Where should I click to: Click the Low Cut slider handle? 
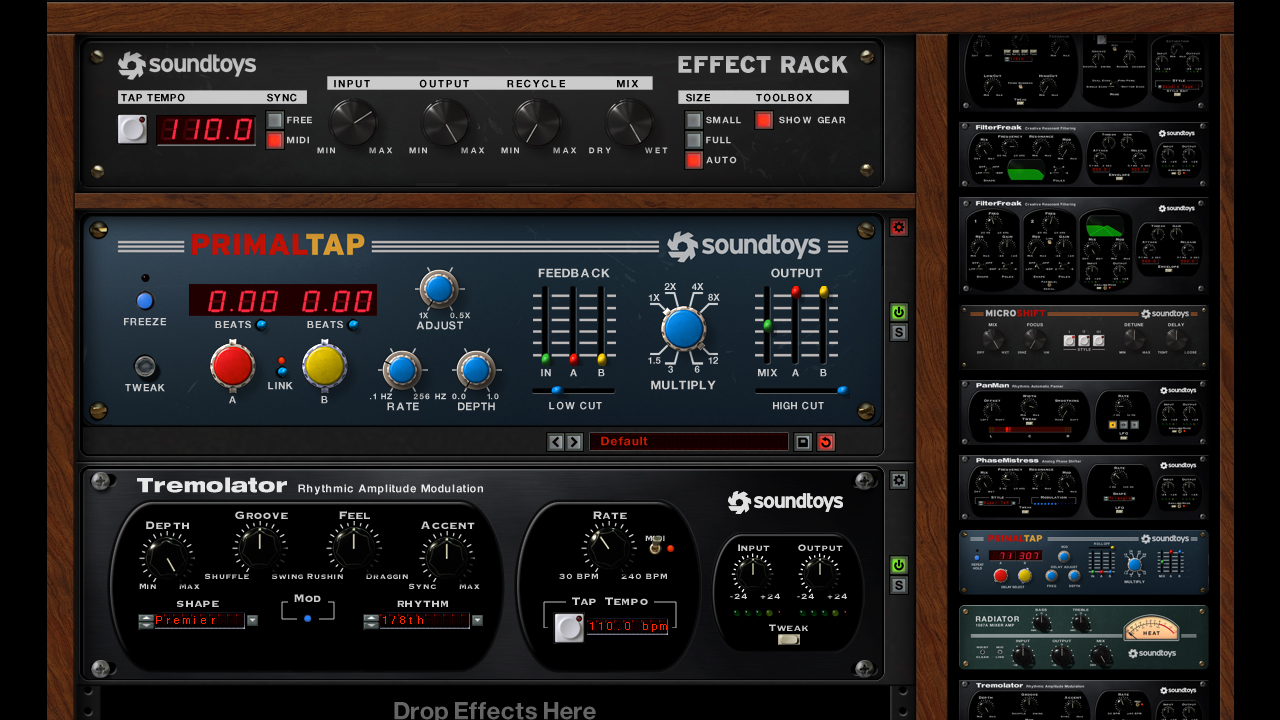pyautogui.click(x=556, y=390)
